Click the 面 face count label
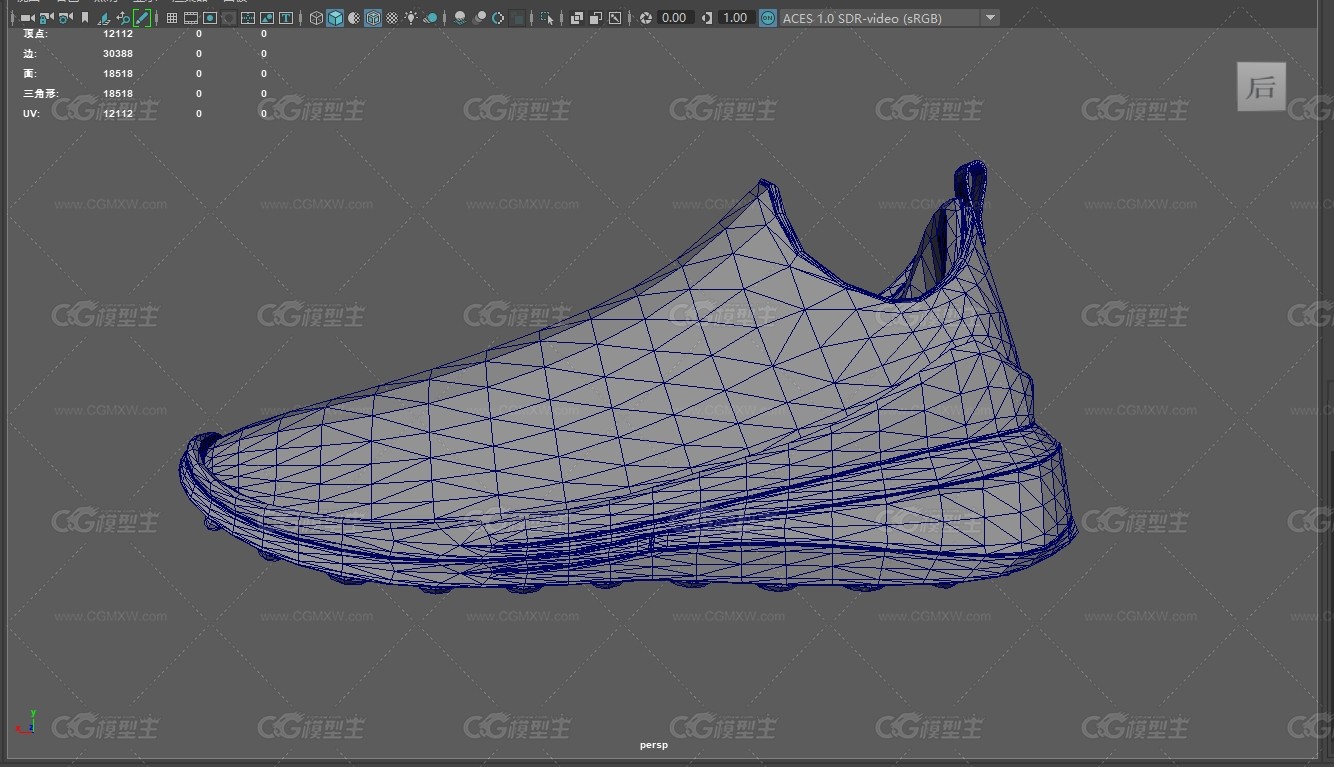Image resolution: width=1334 pixels, height=767 pixels. click(x=30, y=74)
